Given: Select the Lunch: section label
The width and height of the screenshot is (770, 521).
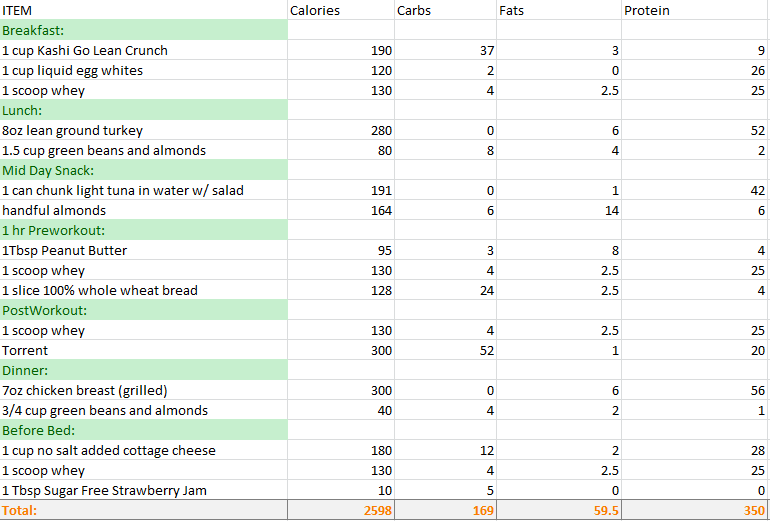Looking at the screenshot, I should click(144, 111).
